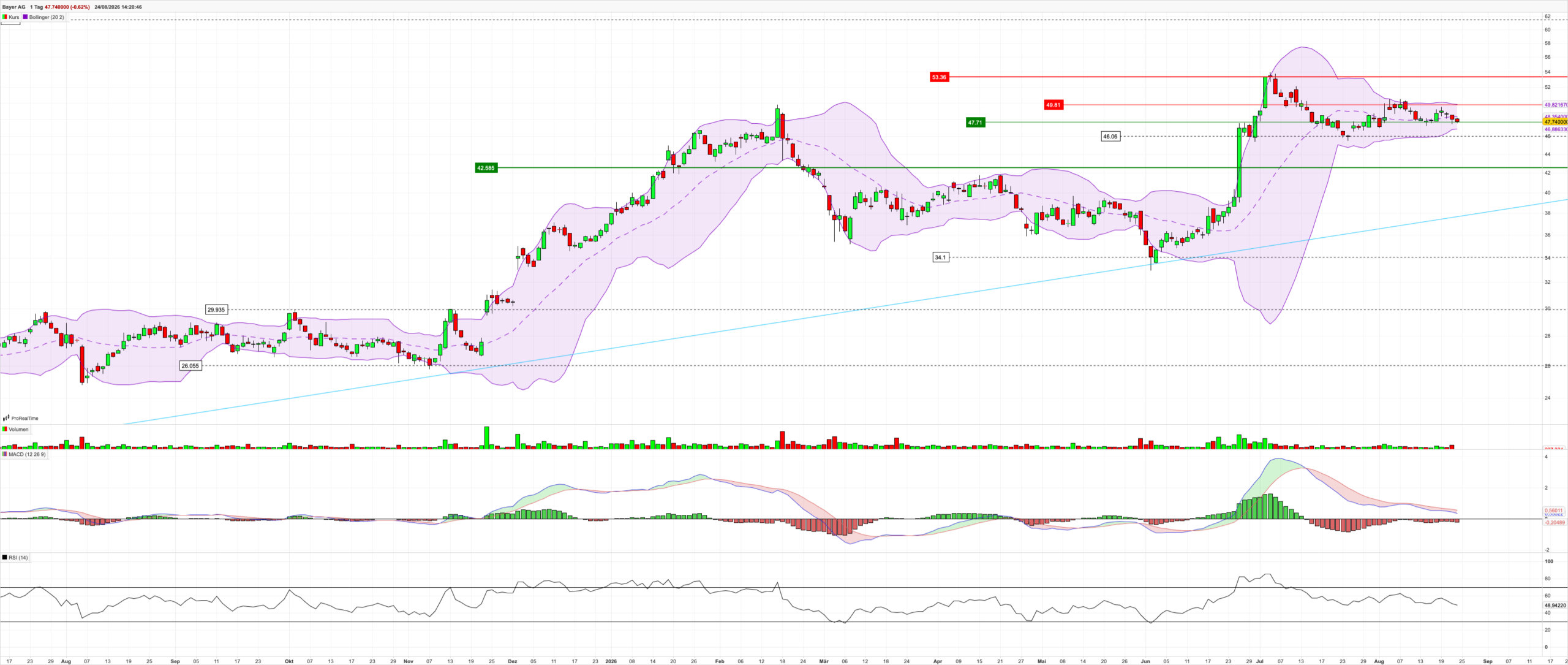Screen dimensions: 1568x665
Task: Click the Okt month label on time axis
Action: 289,661
